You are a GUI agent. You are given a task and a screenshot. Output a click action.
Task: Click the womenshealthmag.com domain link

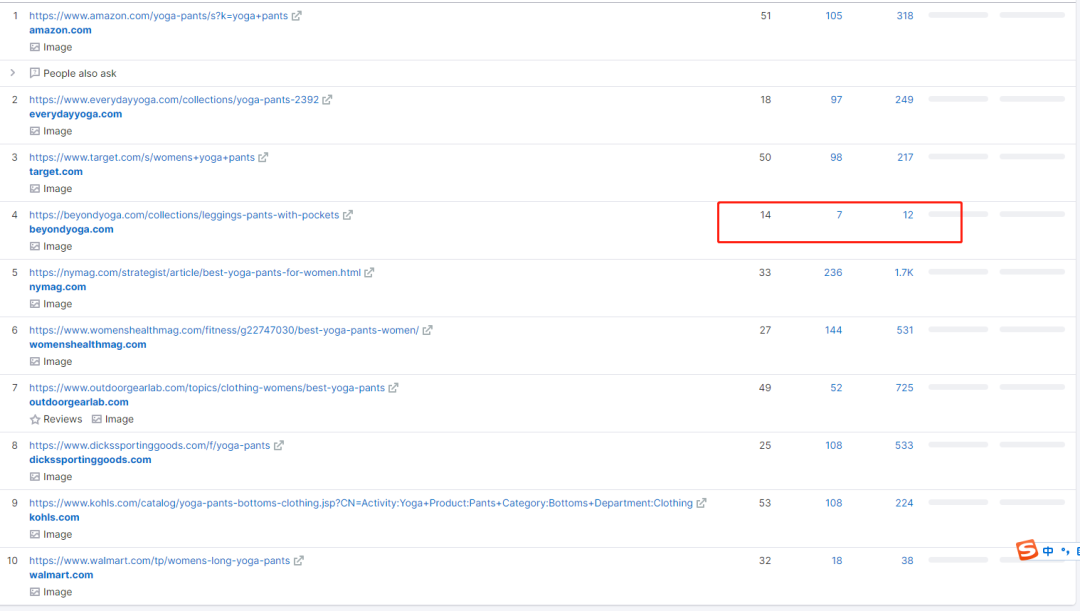[x=88, y=344]
